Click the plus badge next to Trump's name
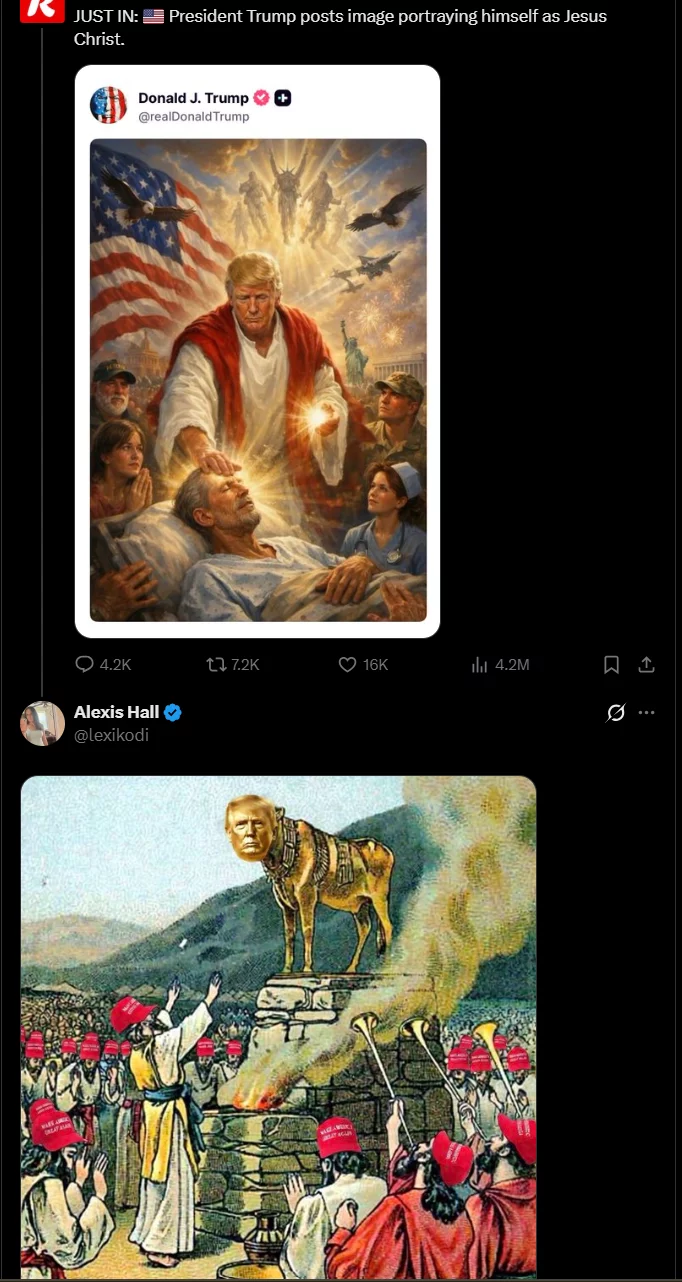This screenshot has height=1282, width=682. click(x=283, y=98)
